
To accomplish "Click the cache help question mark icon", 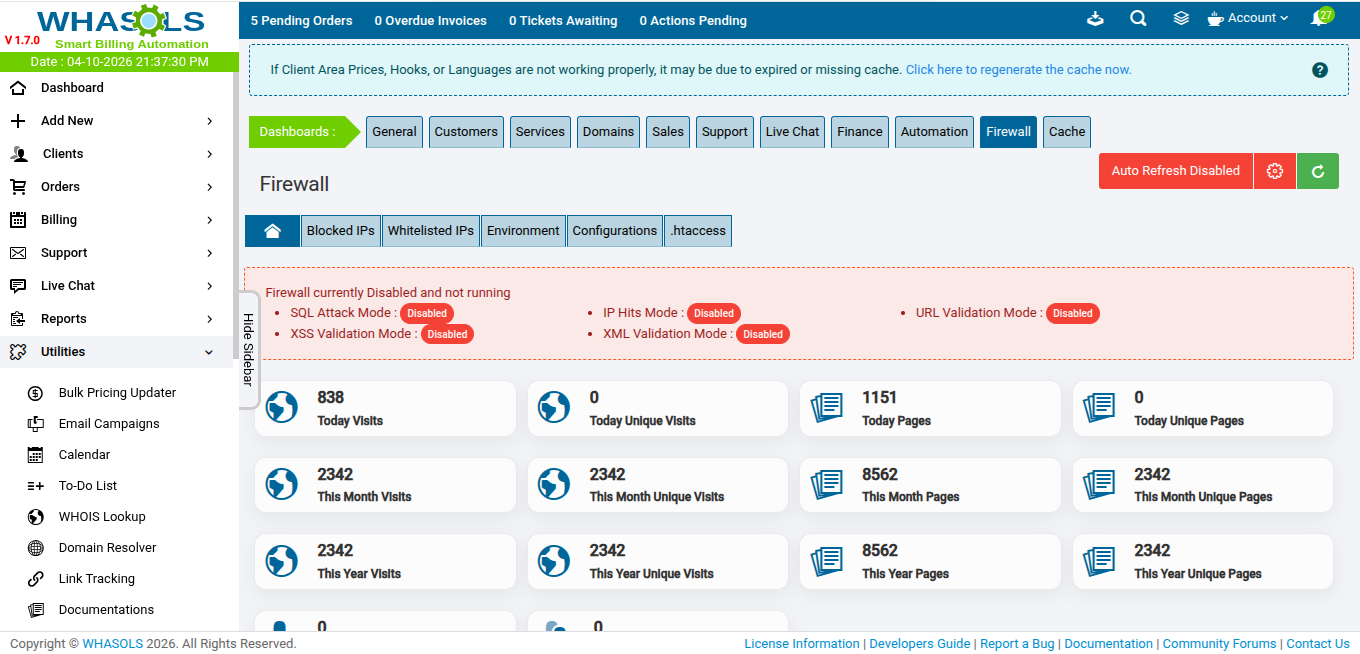I will coord(1319,70).
